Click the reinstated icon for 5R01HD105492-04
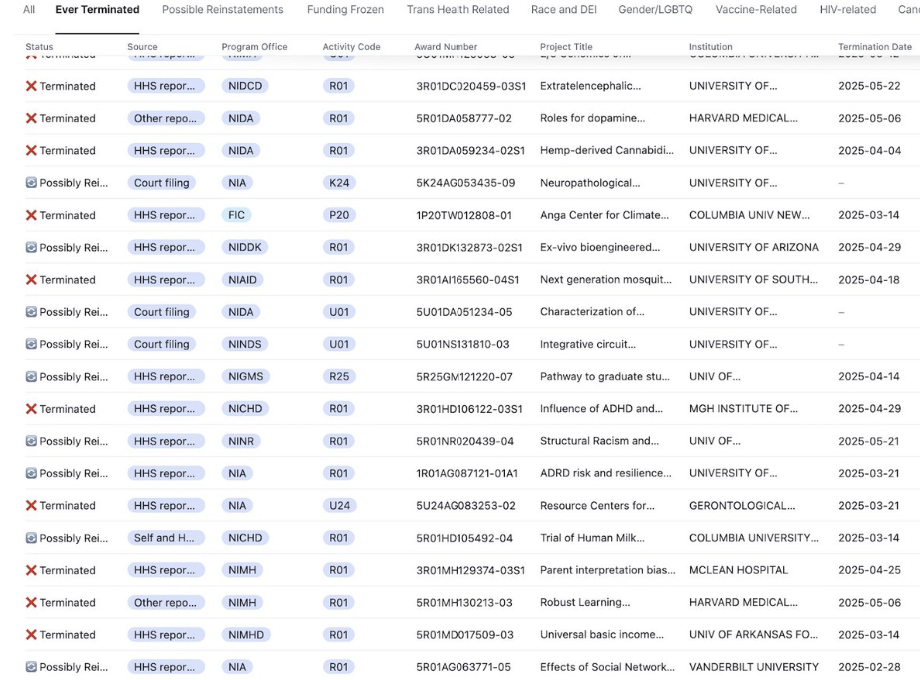The width and height of the screenshot is (920, 680). 31,538
